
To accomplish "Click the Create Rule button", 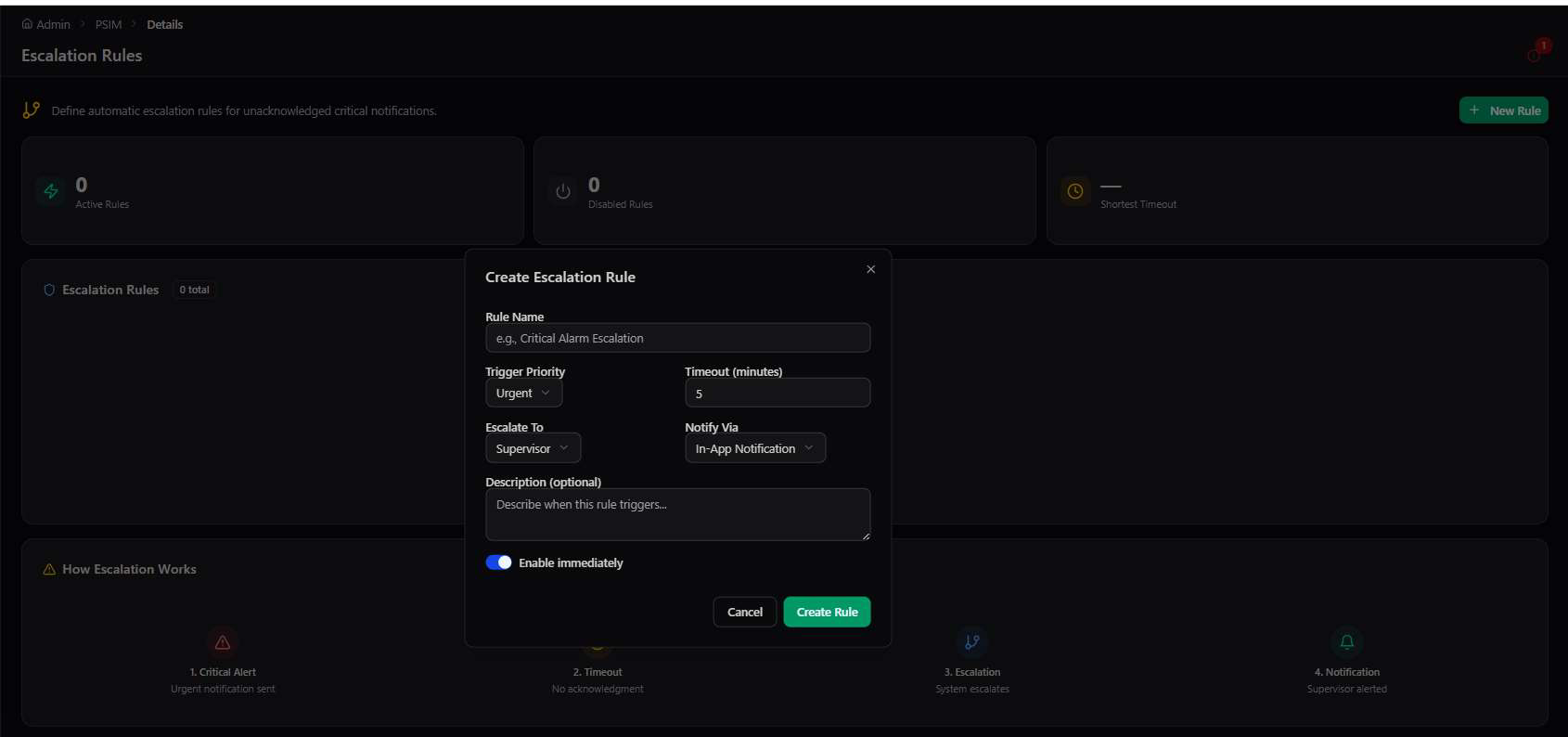I will coord(827,612).
